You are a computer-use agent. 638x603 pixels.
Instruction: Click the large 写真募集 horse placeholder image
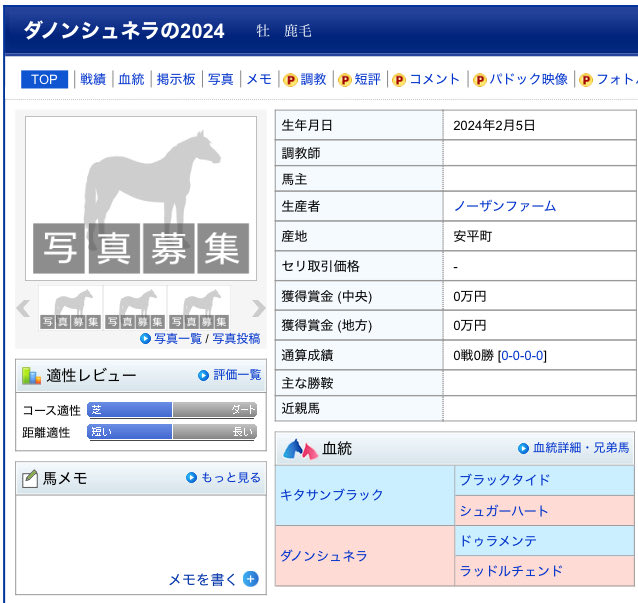point(141,199)
